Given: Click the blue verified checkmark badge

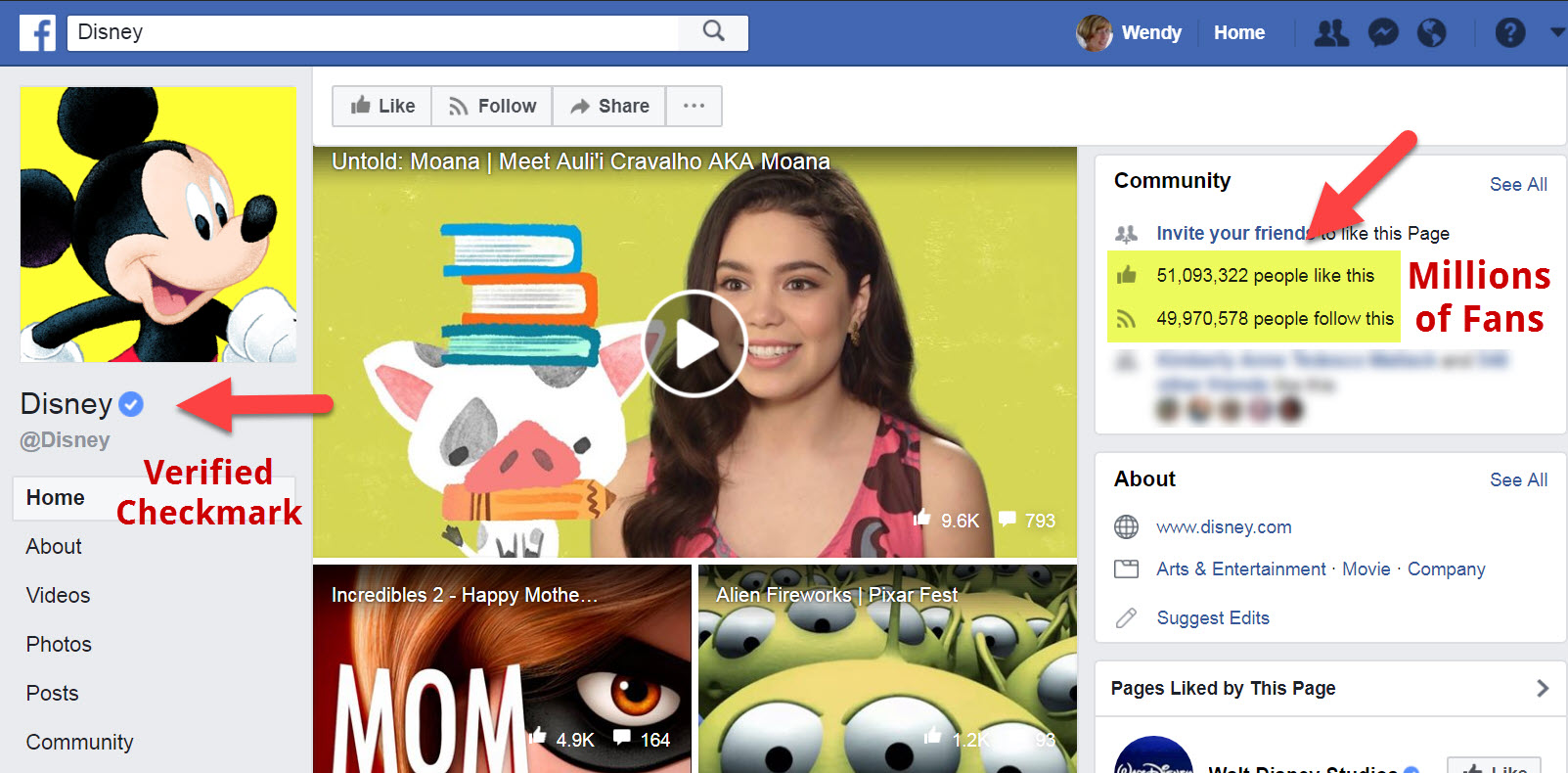Looking at the screenshot, I should click(x=131, y=403).
